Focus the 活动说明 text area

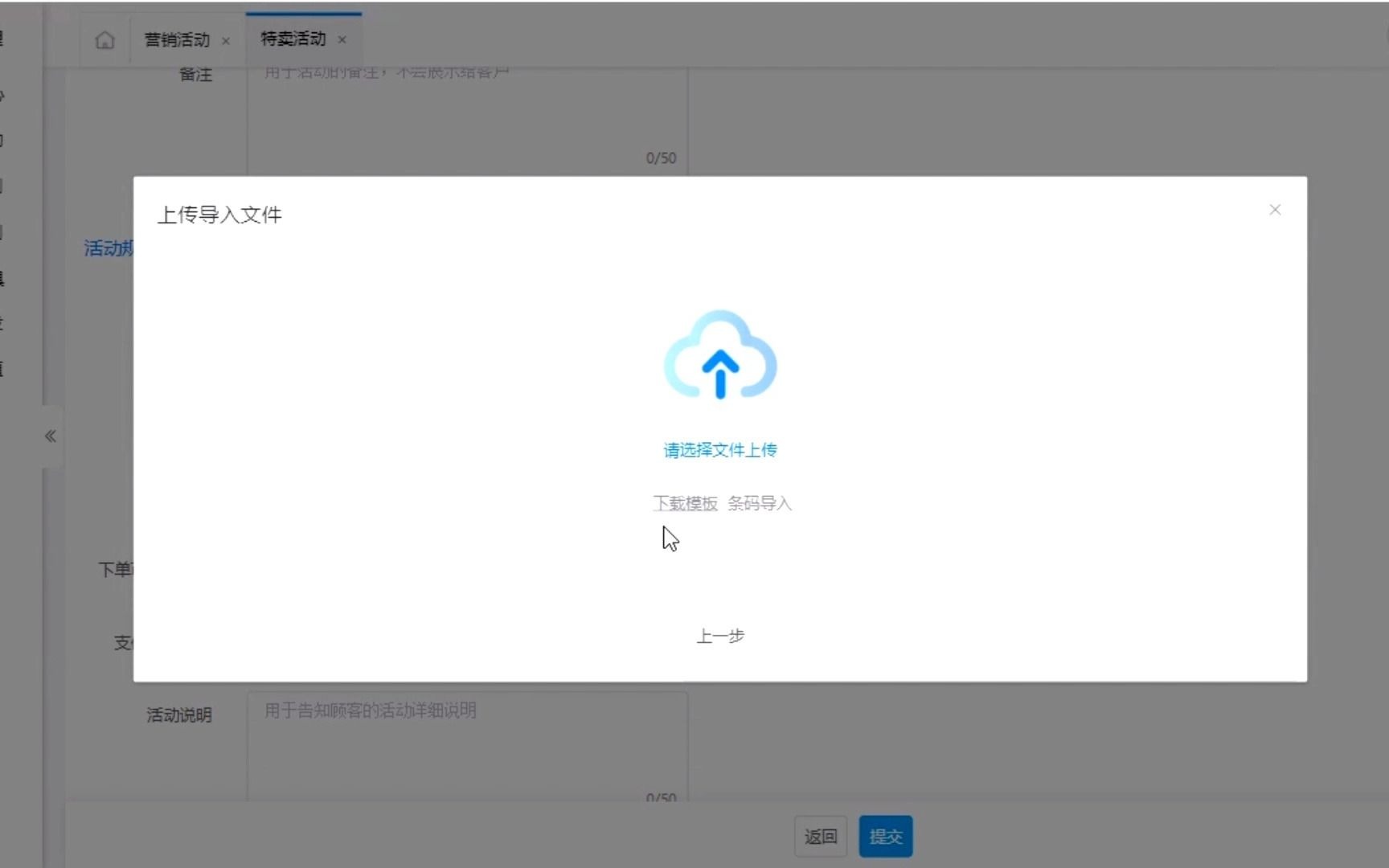467,747
